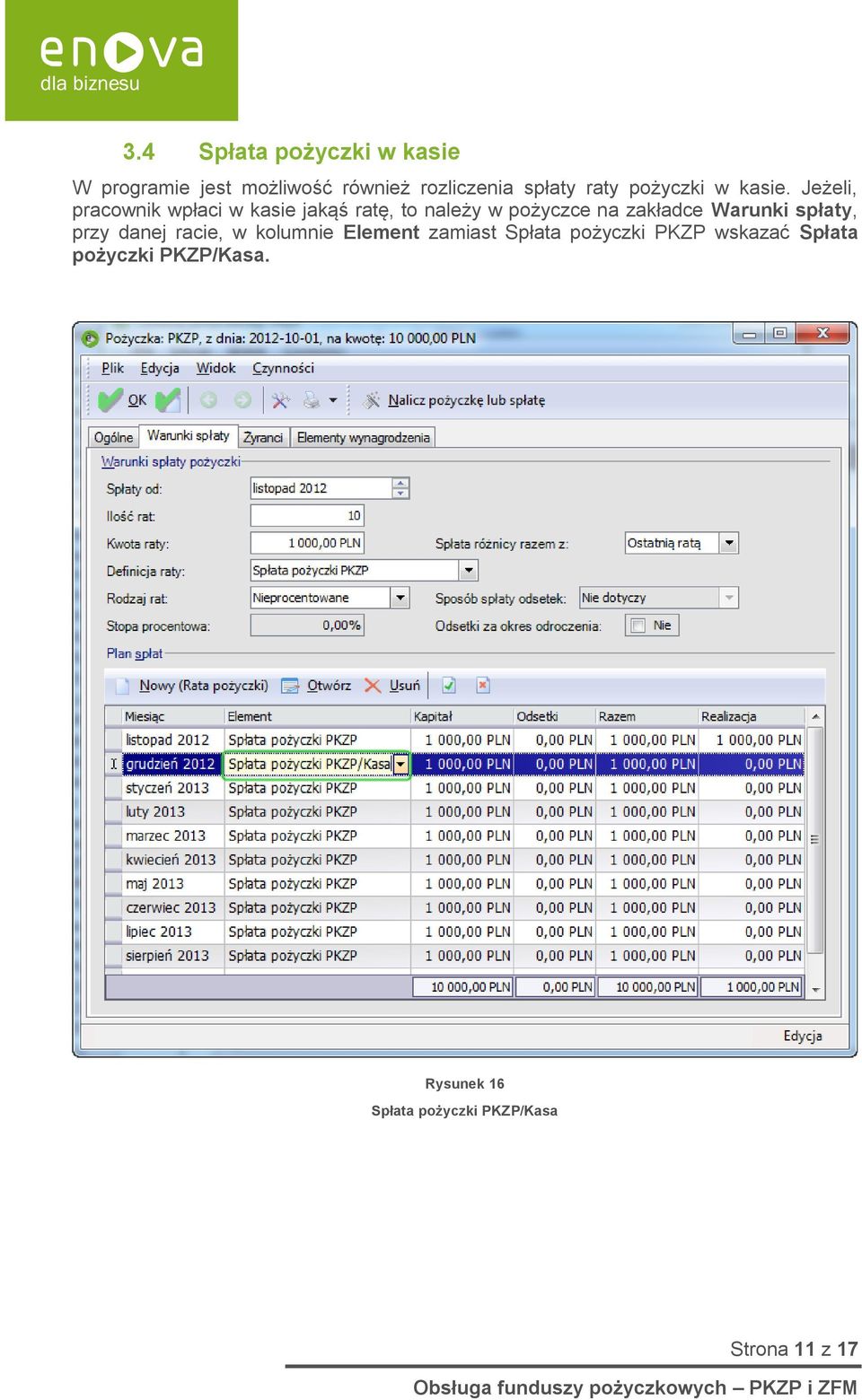Image resolution: width=862 pixels, height=1400 pixels.
Task: Open the Widok menu
Action: [x=215, y=368]
